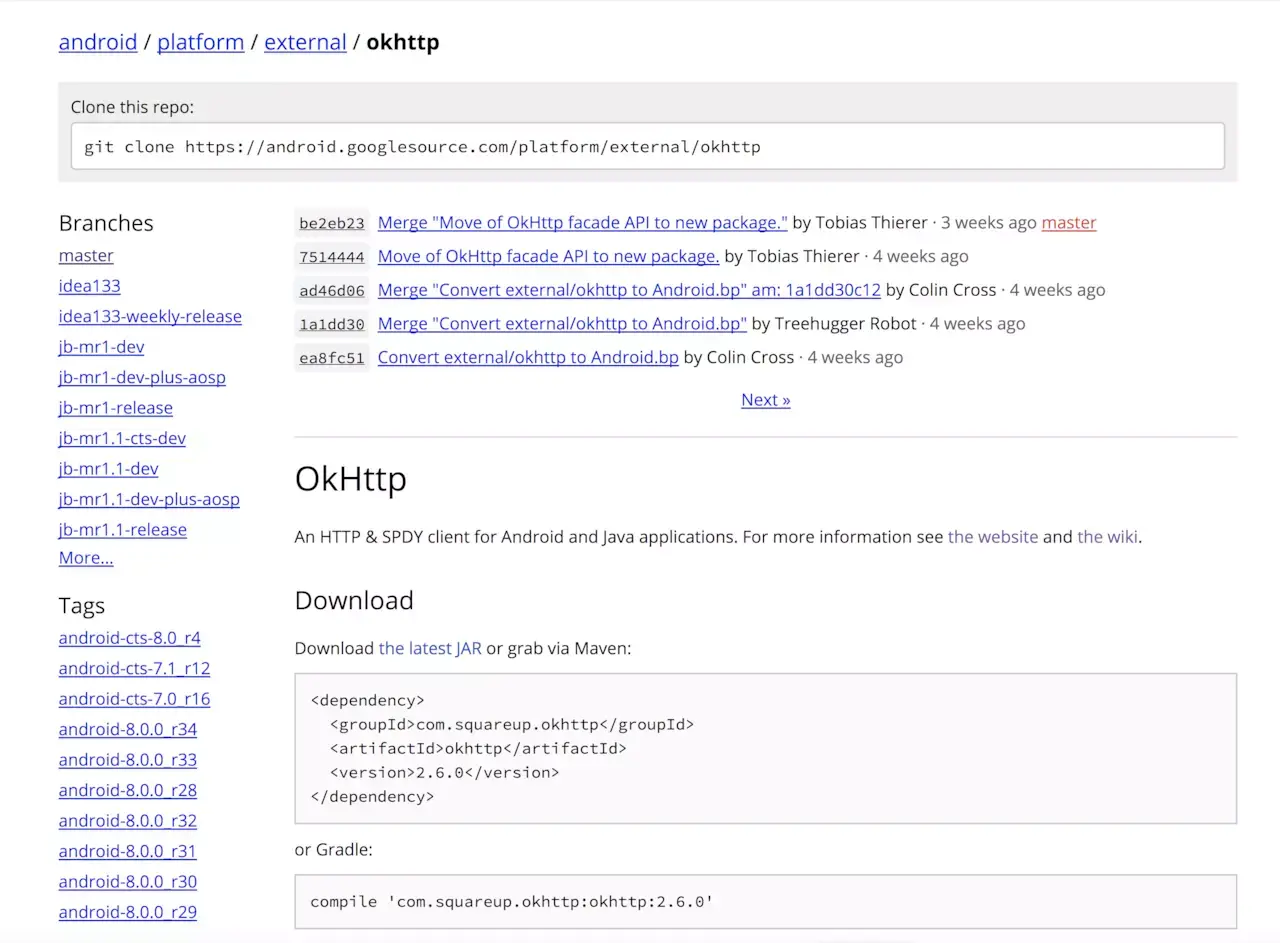Click the git clone URL field

click(x=648, y=146)
